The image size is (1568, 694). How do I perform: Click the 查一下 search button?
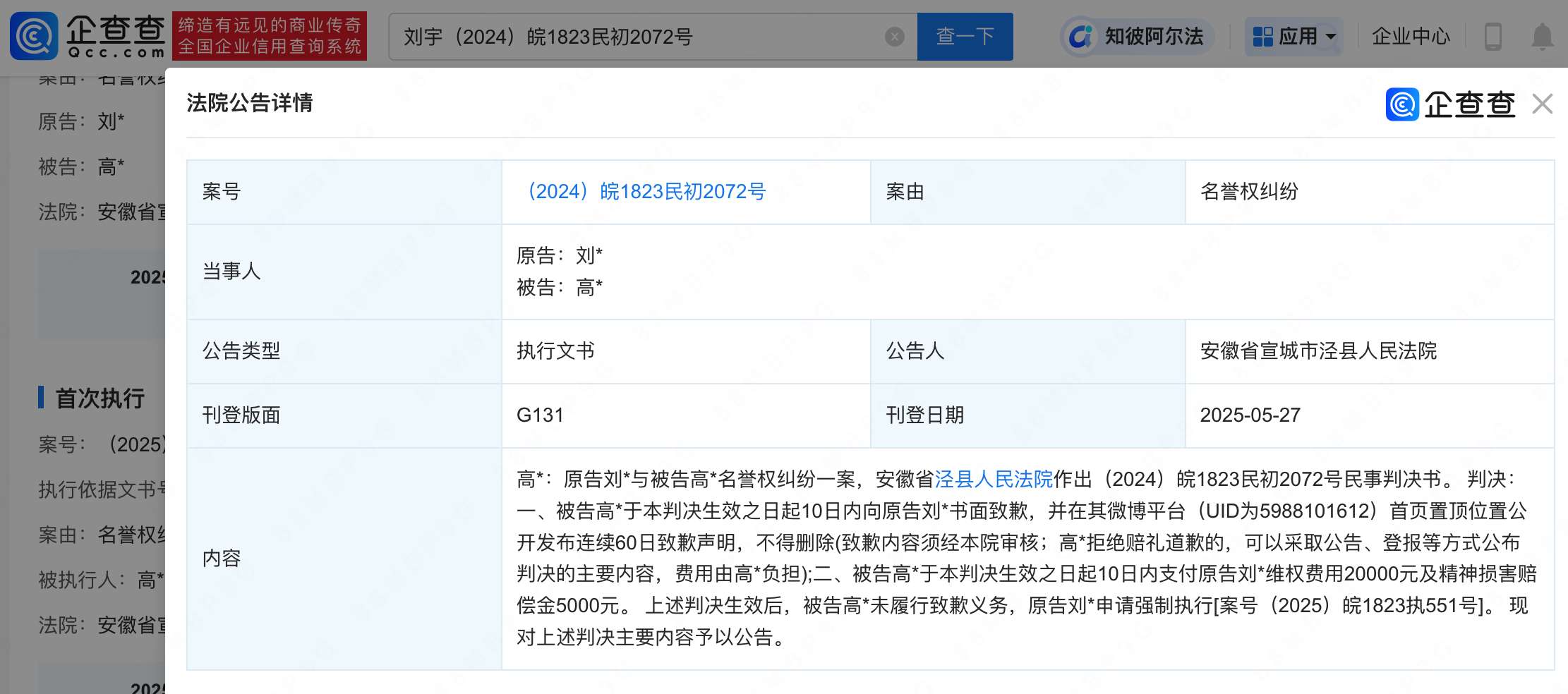[965, 37]
